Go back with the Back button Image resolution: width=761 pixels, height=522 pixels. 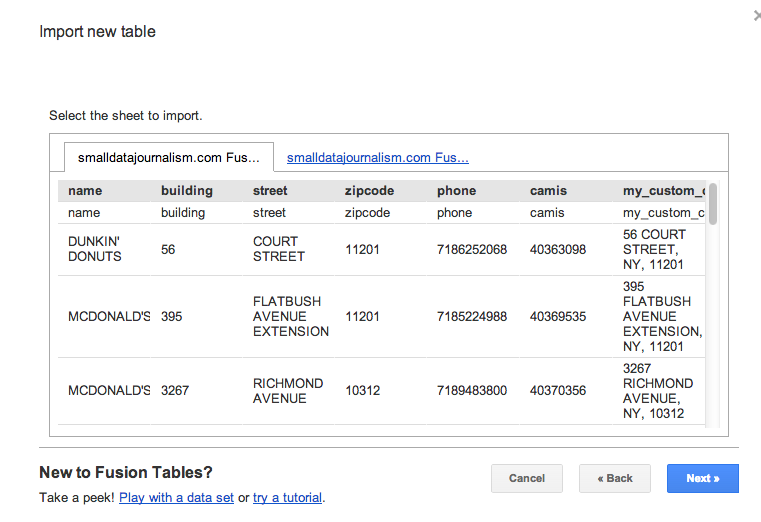[x=614, y=478]
